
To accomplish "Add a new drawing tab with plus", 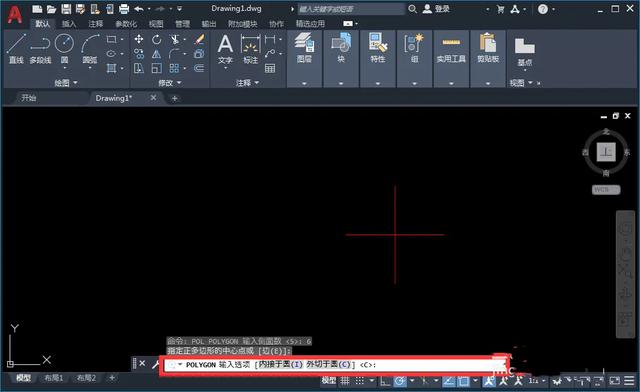I will pos(174,98).
